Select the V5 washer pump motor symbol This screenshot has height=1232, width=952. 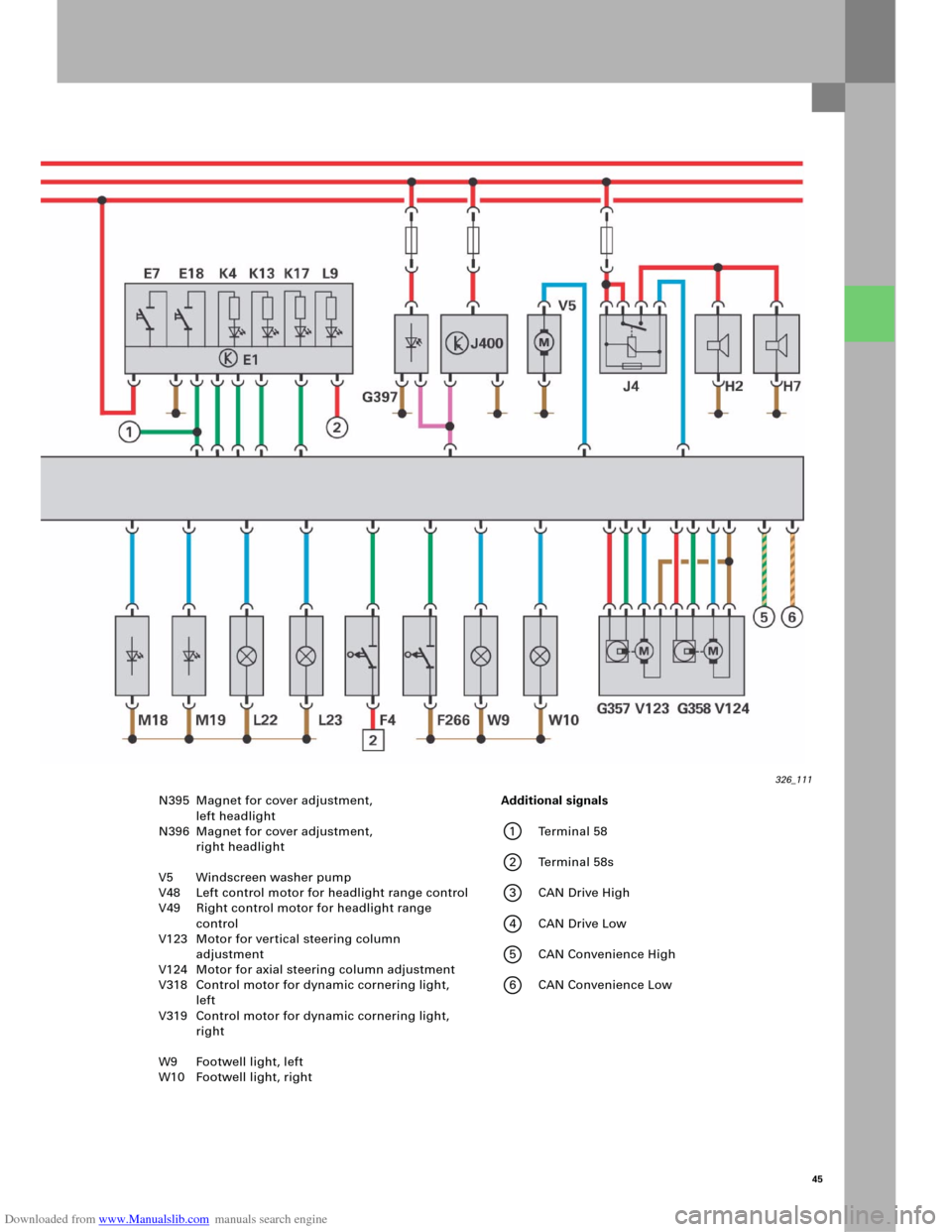click(543, 343)
